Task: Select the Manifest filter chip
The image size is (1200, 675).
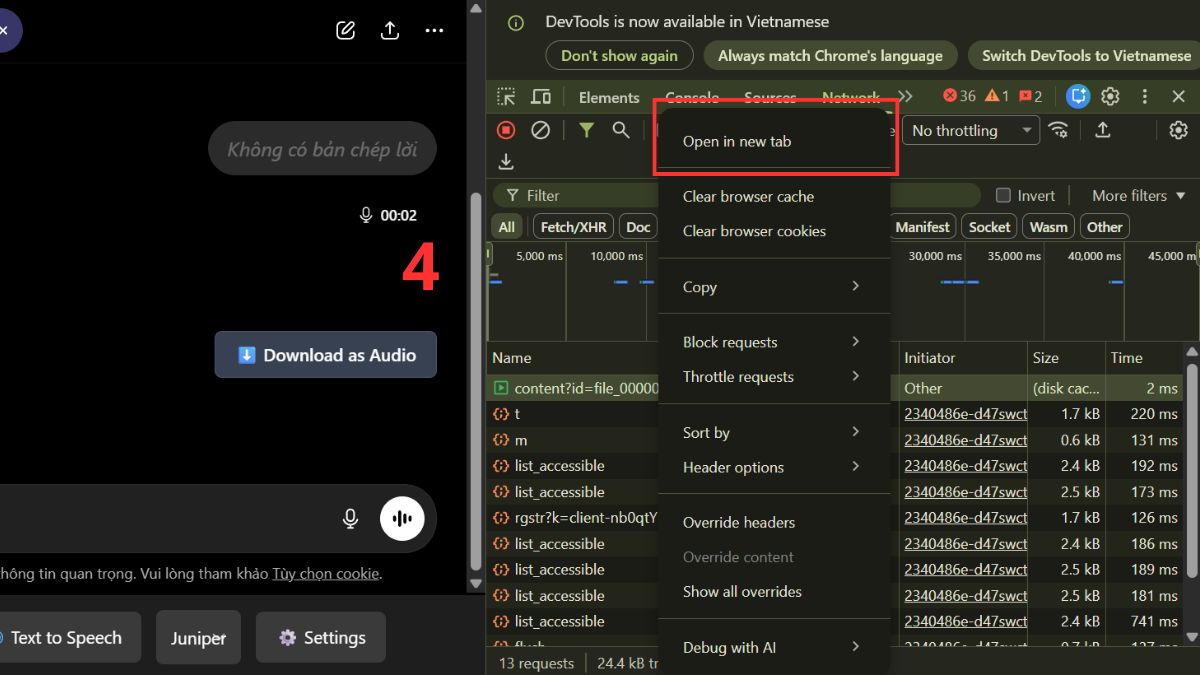Action: click(x=922, y=227)
